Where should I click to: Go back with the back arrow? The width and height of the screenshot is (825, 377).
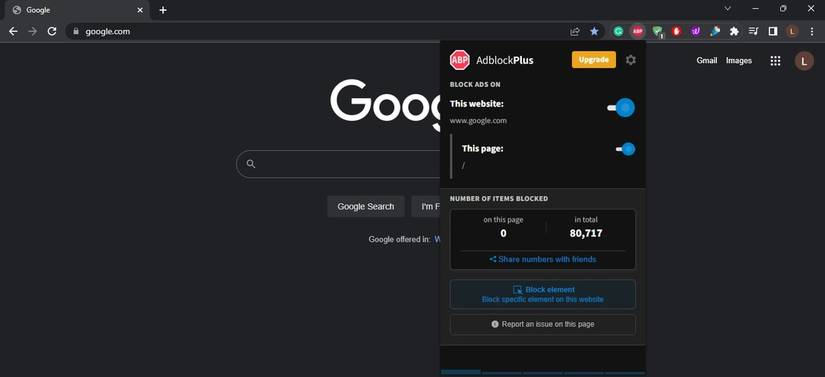tap(13, 32)
